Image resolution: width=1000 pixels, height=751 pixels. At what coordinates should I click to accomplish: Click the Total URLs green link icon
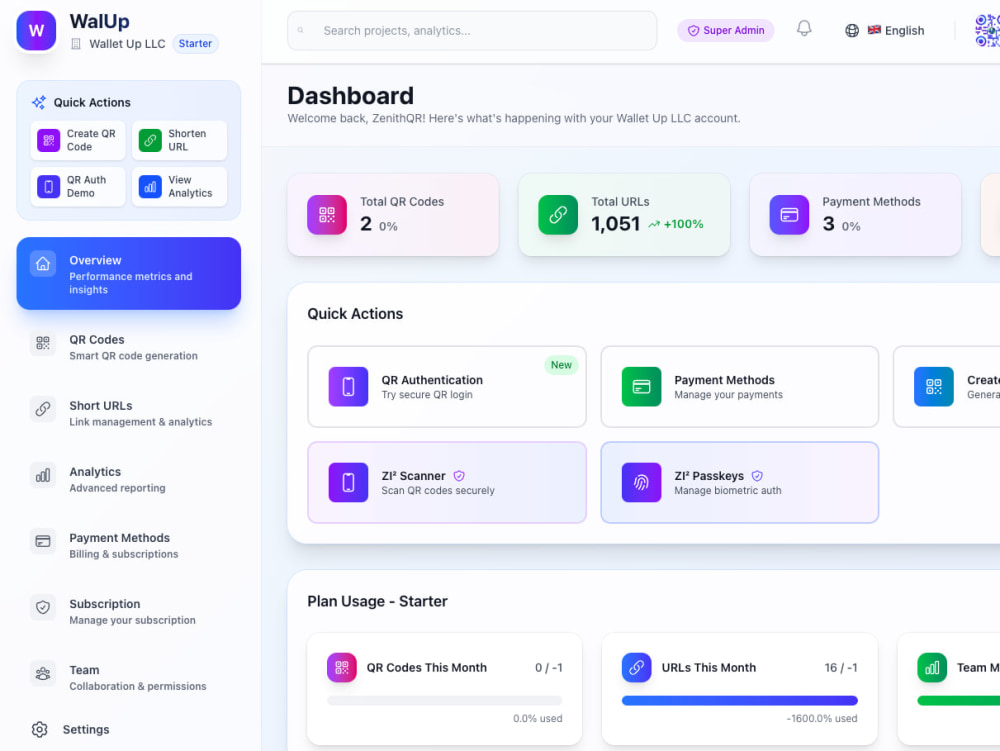558,215
